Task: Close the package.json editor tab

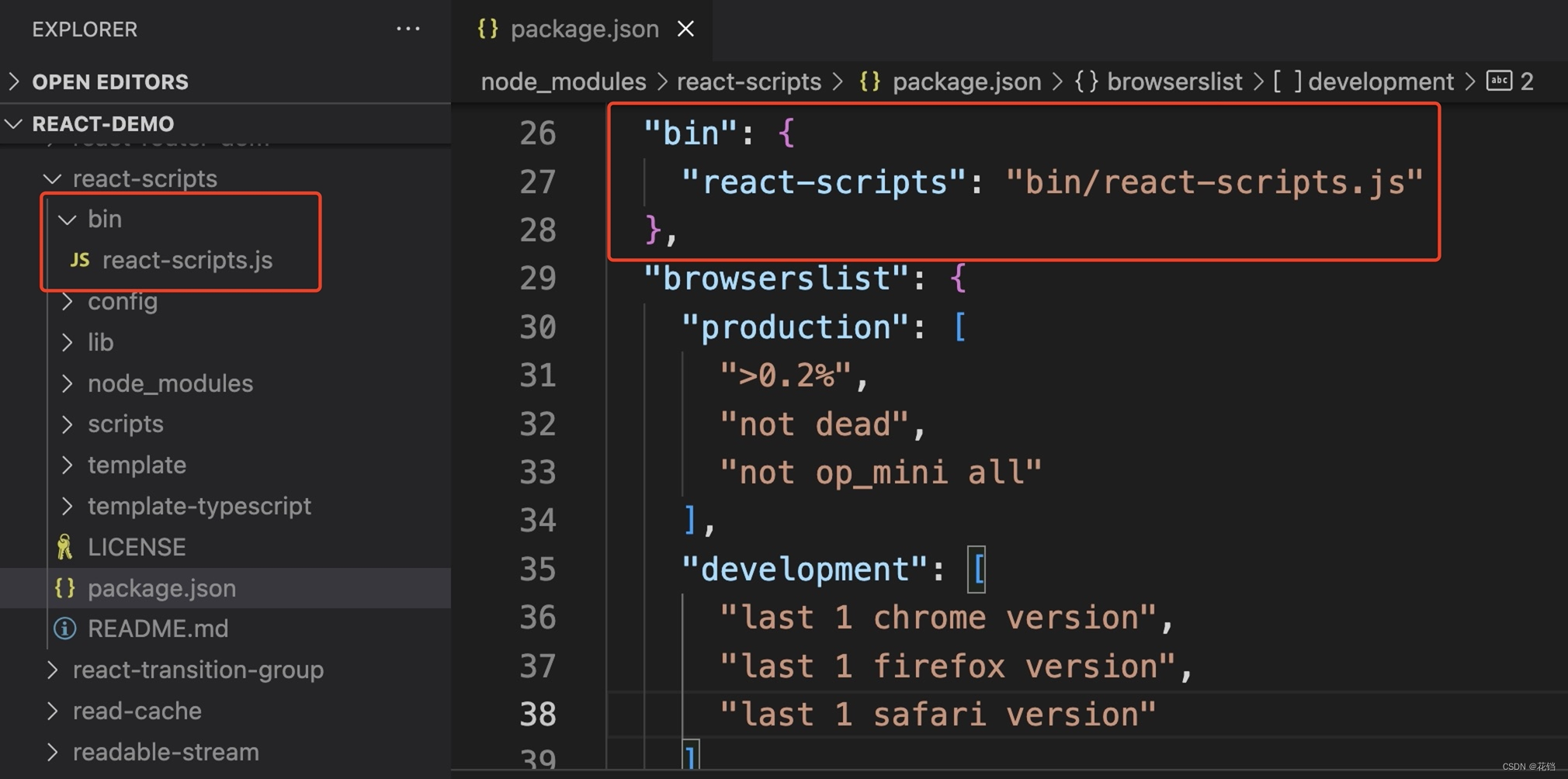Action: click(685, 29)
